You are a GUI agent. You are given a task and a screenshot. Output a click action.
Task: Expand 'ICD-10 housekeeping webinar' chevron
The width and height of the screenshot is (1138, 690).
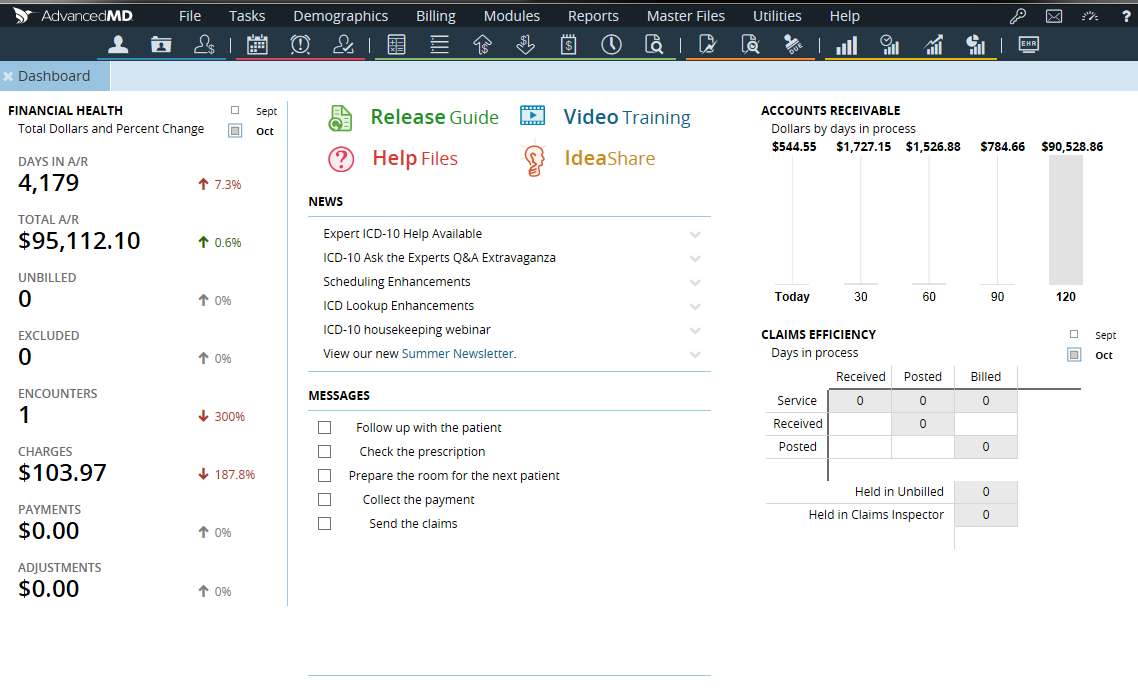695,330
